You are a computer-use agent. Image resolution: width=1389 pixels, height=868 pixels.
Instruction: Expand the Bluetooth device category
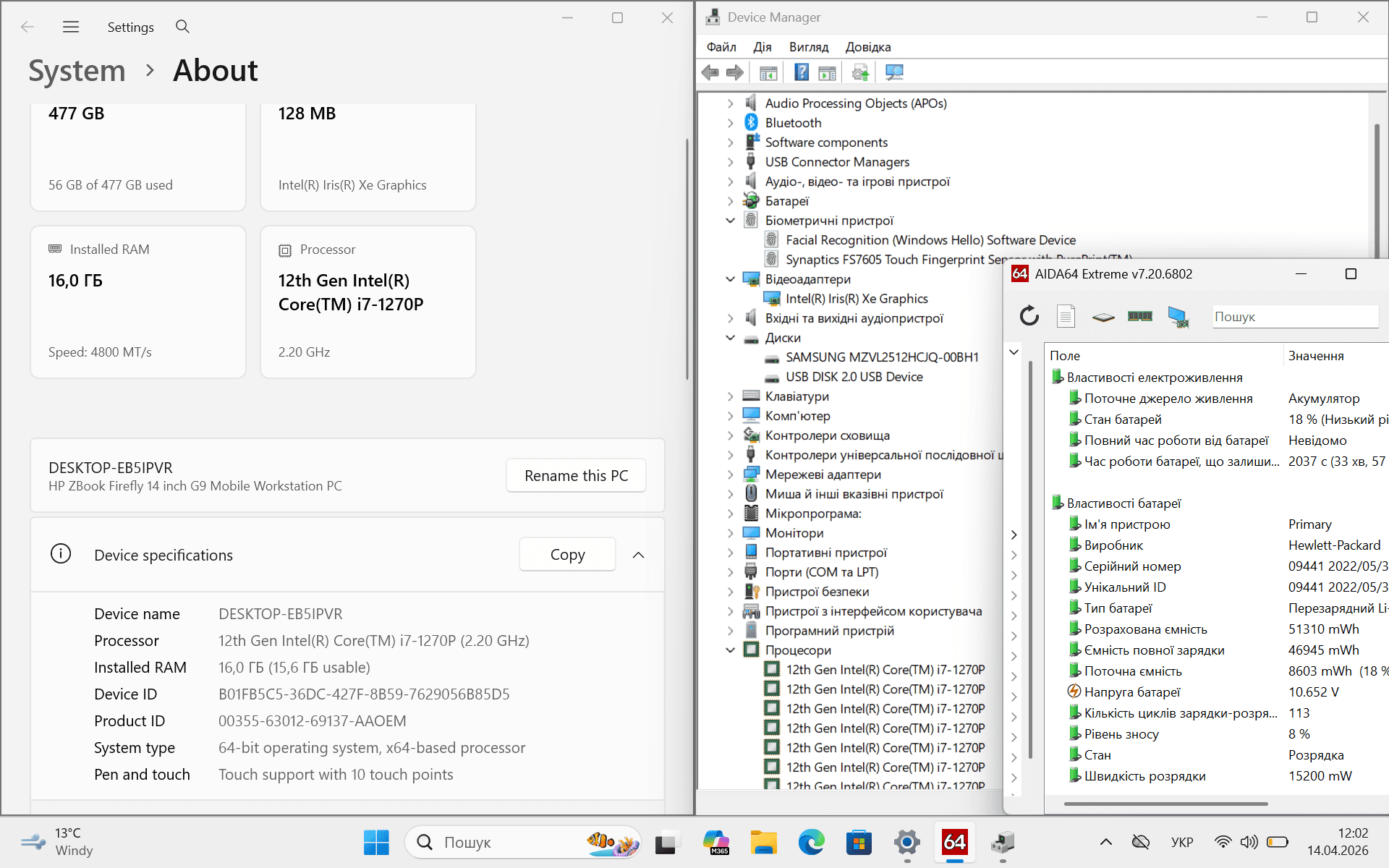(x=730, y=123)
